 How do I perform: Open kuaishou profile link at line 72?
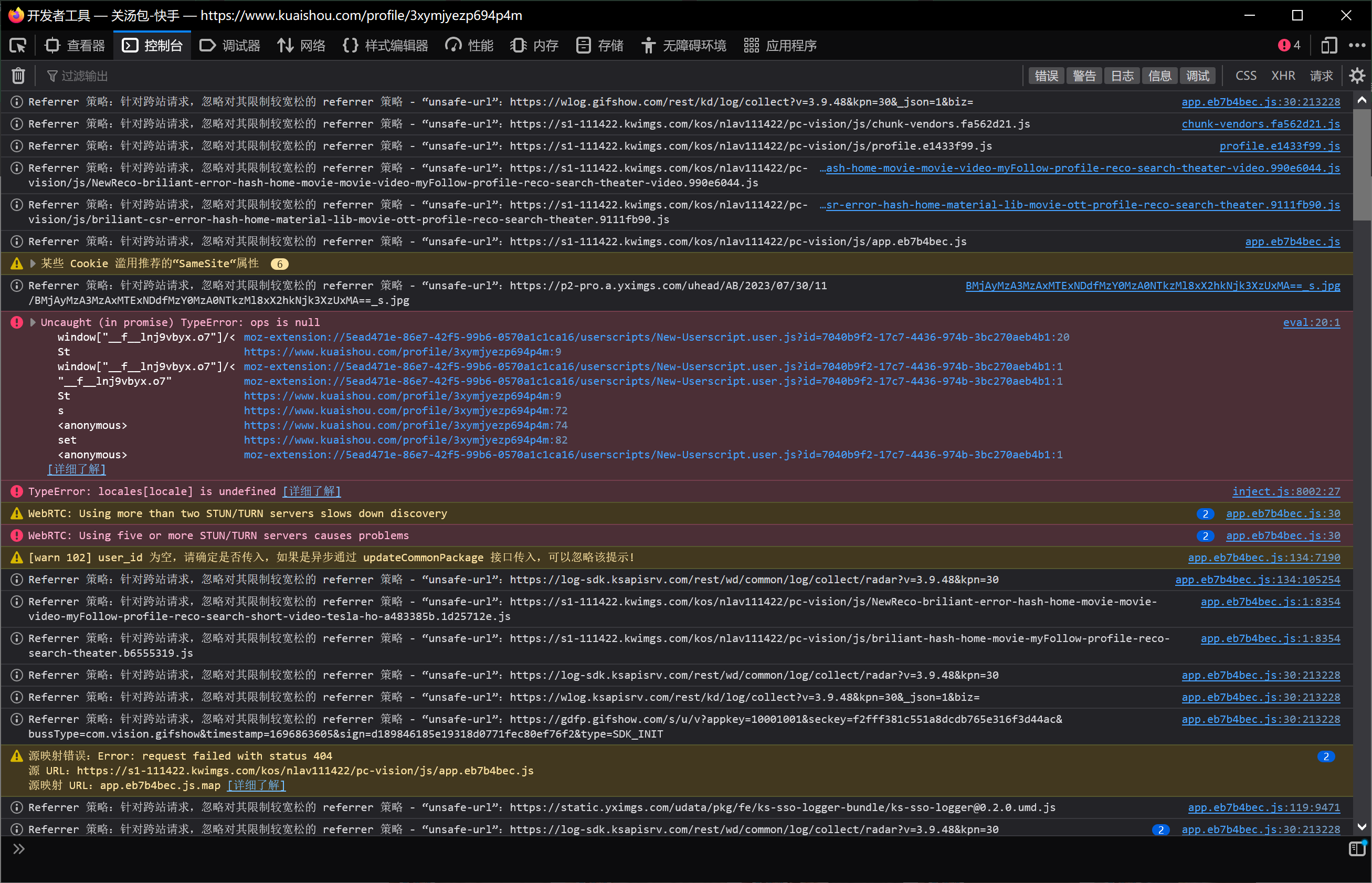pos(405,411)
